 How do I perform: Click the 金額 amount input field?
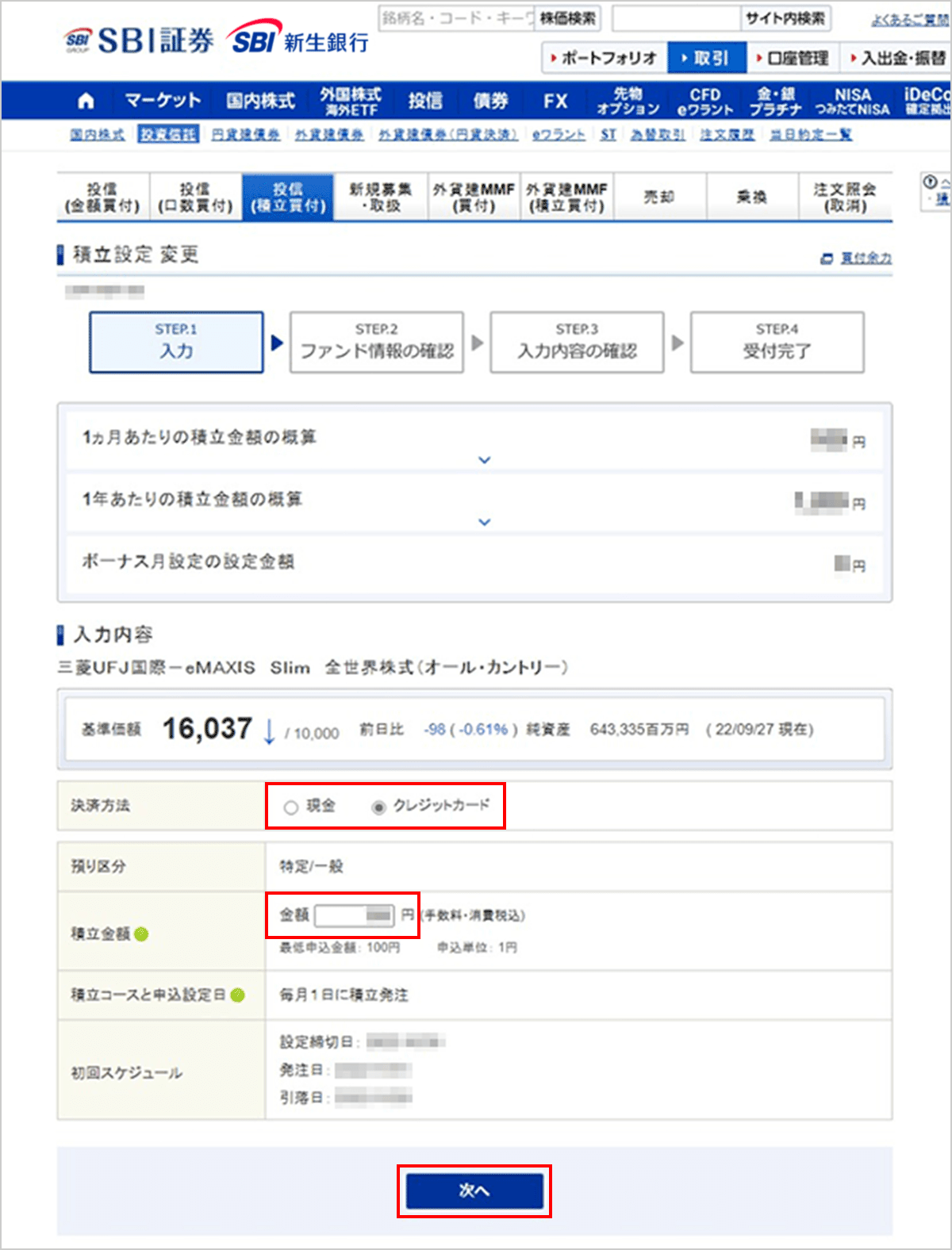(354, 915)
